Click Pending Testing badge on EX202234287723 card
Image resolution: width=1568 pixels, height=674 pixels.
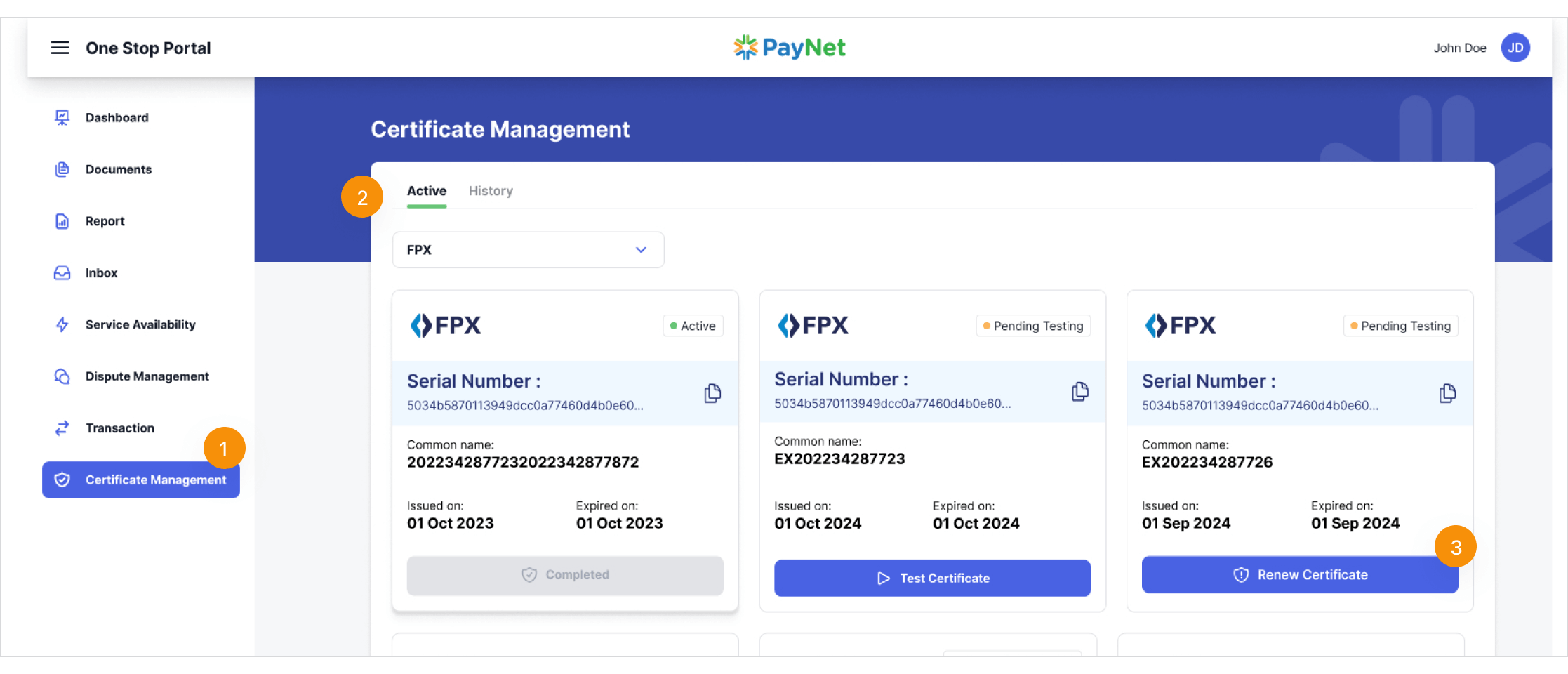[x=1033, y=326]
